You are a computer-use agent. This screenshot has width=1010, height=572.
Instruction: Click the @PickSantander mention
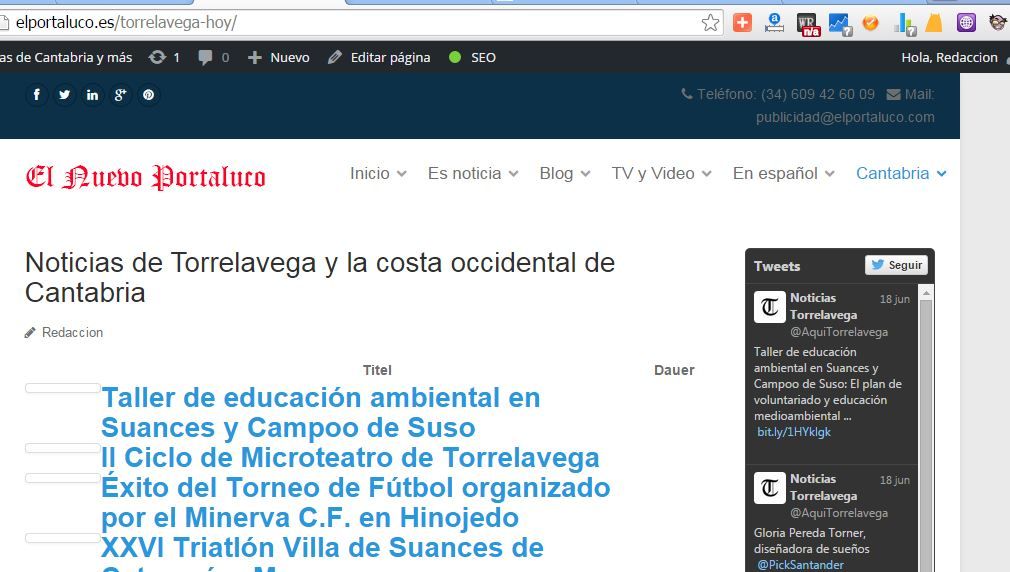point(800,564)
